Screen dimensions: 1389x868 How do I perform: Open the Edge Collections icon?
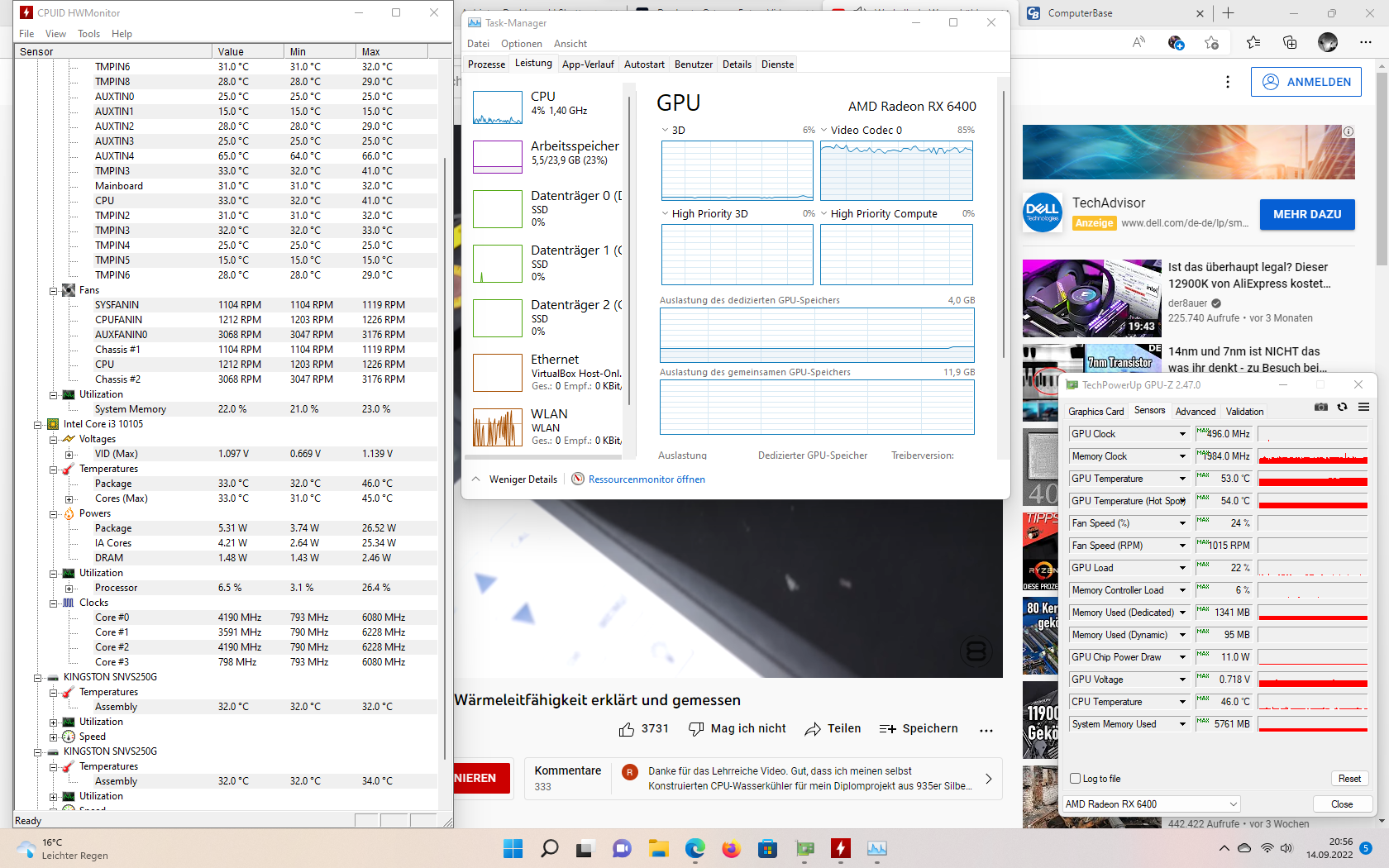point(1290,42)
